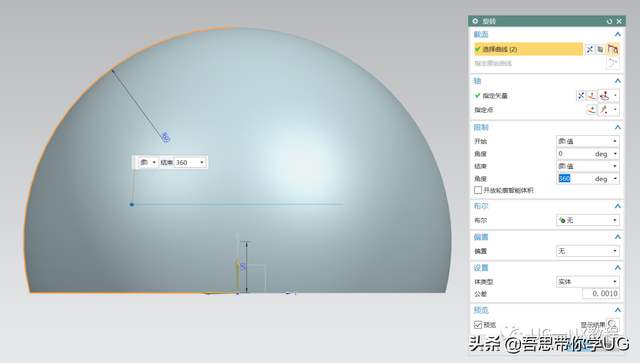The image size is (640, 363).
Task: Open the 偏置 dropdown showing 无
Action: click(588, 251)
